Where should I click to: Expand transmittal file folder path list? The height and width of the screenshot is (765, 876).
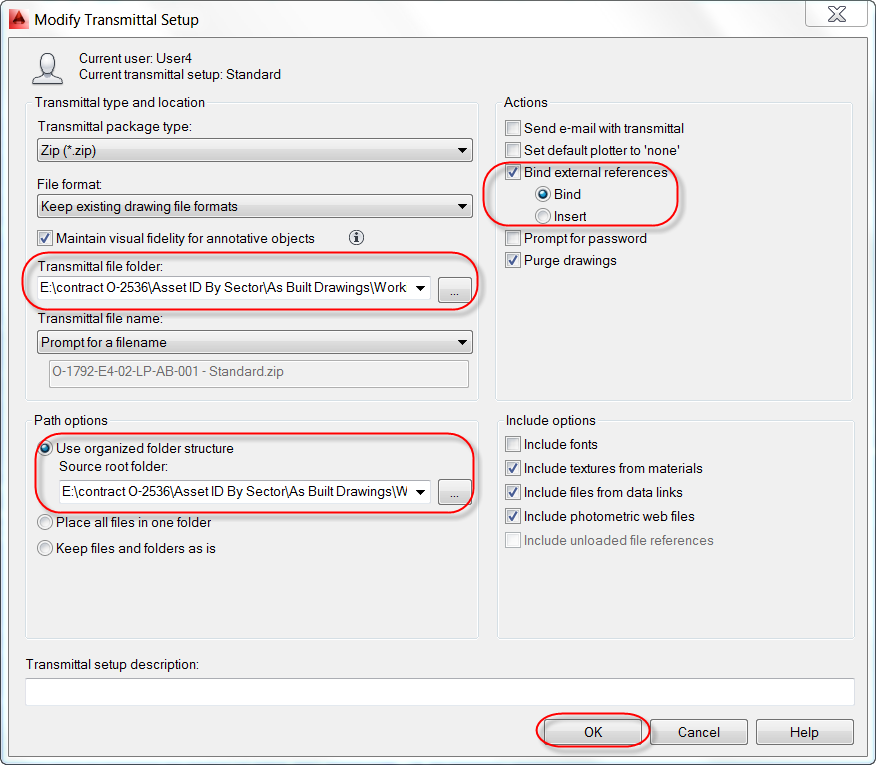click(x=420, y=288)
